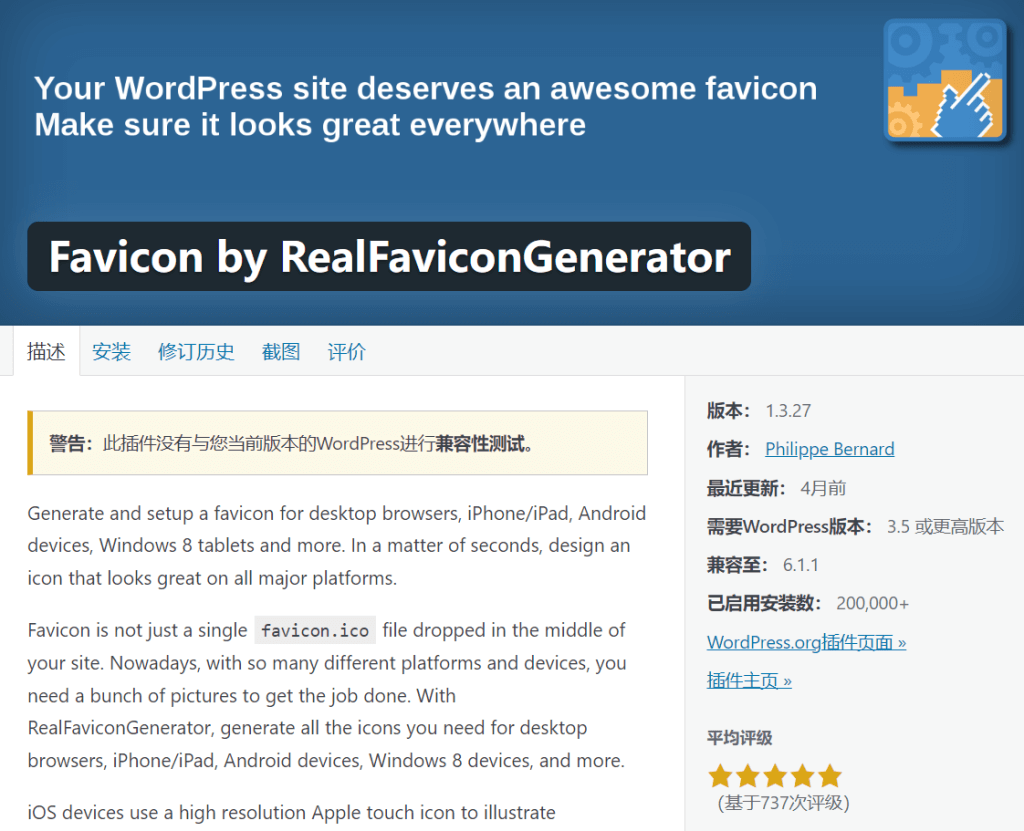Open author link Philippe Bernard
This screenshot has height=831, width=1024.
pos(829,449)
